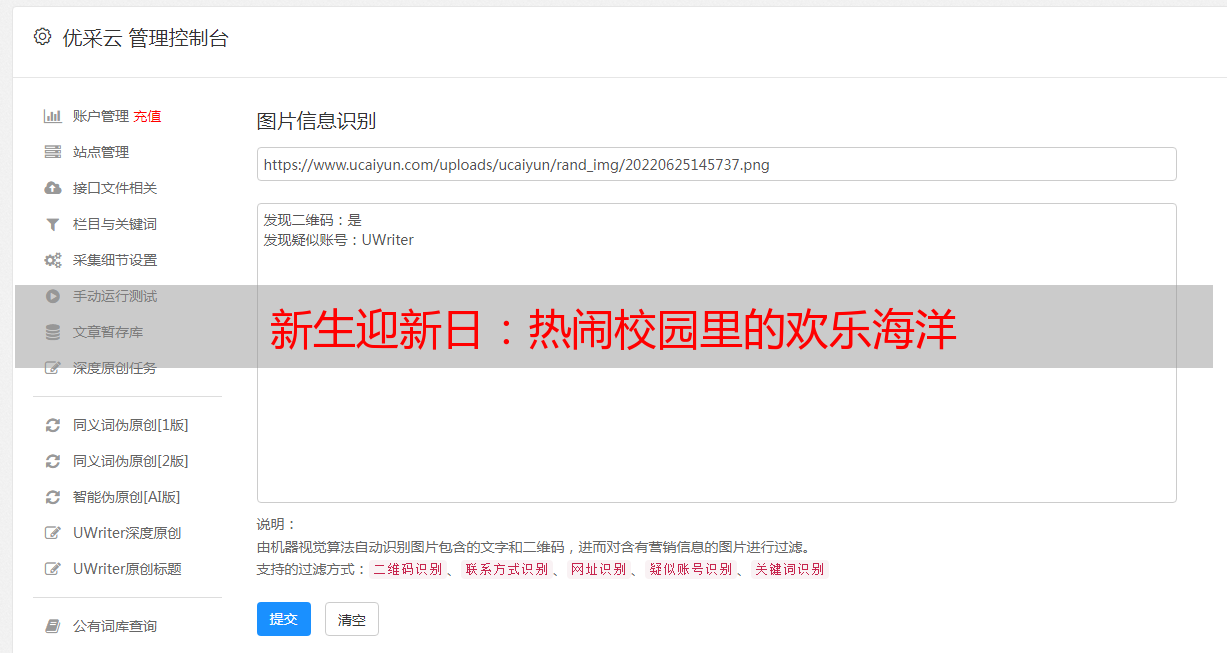Click the refresh icon for 同义词伪原创[2版]
The width and height of the screenshot is (1227, 653).
pos(53,461)
